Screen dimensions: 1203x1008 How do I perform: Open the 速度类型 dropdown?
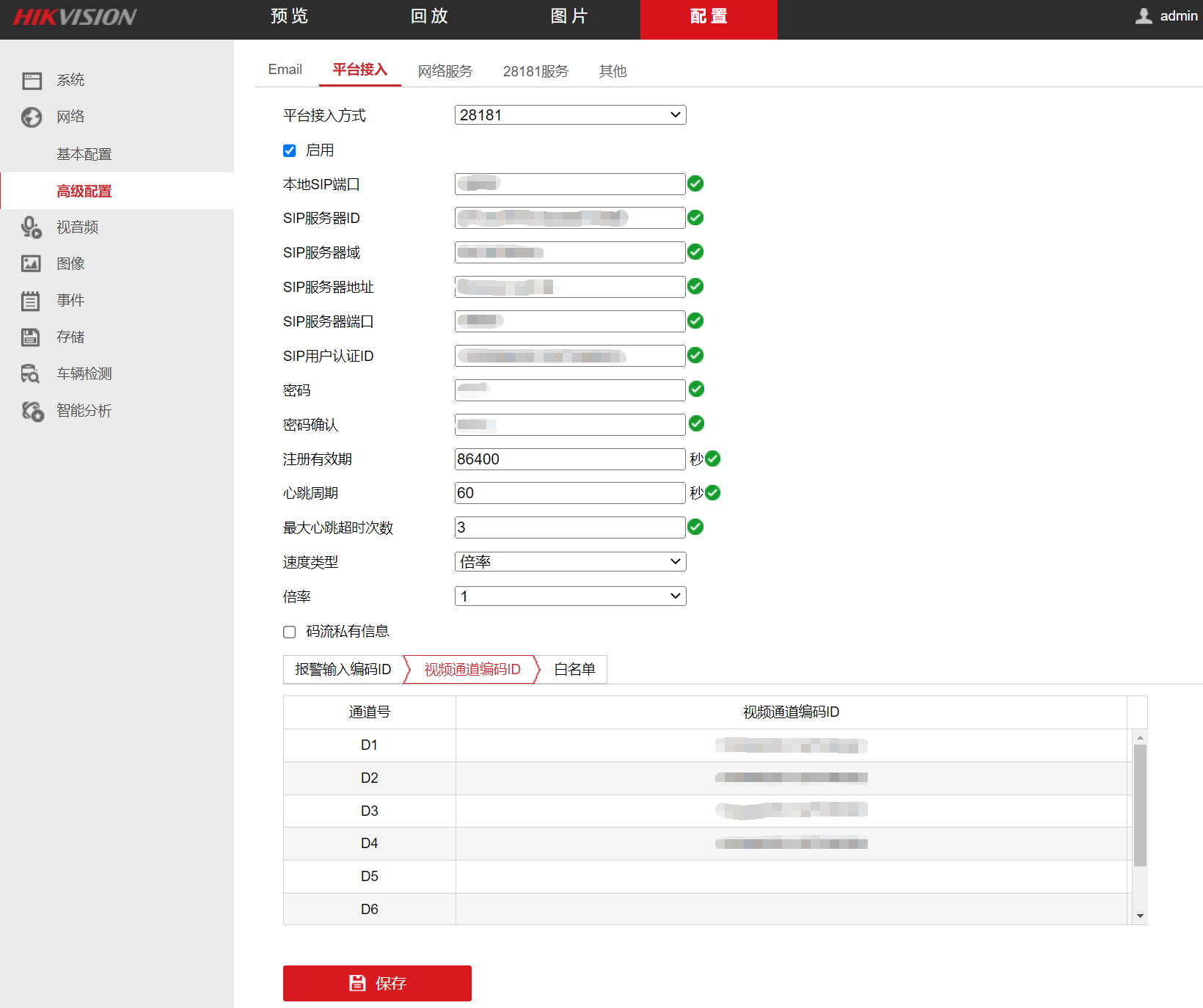(x=570, y=561)
